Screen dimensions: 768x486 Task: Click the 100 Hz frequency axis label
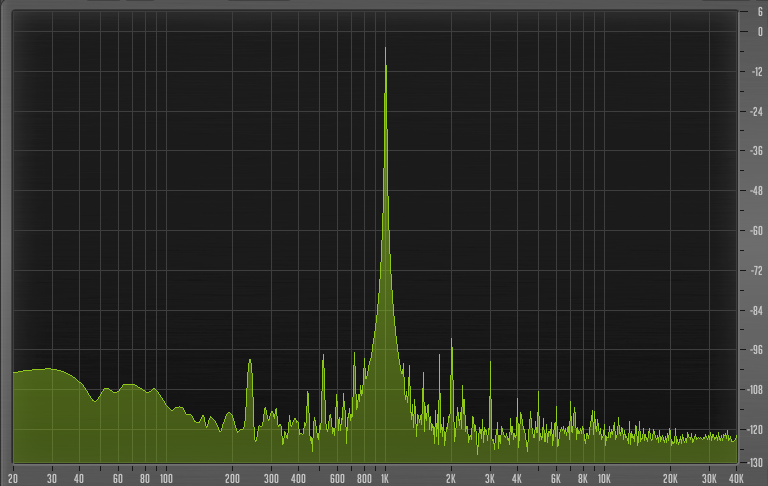point(167,479)
